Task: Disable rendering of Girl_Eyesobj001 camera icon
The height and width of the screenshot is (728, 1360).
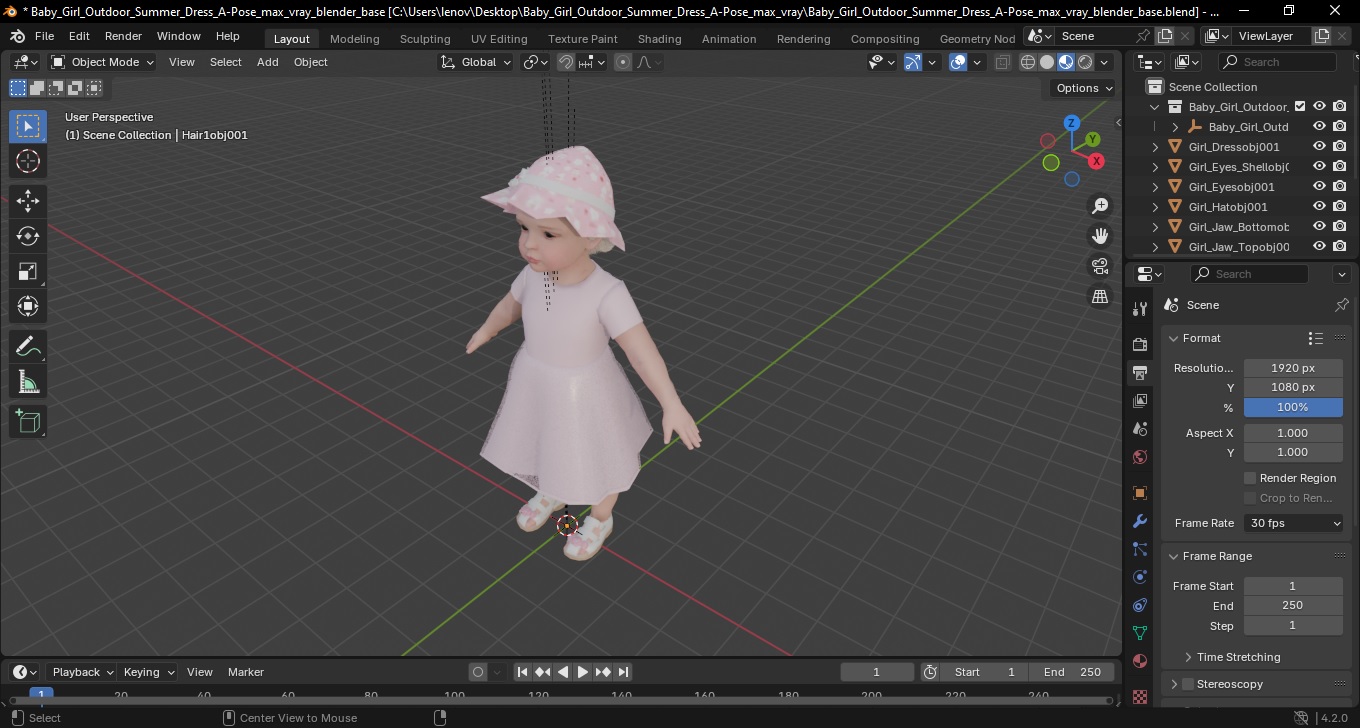Action: click(x=1340, y=186)
